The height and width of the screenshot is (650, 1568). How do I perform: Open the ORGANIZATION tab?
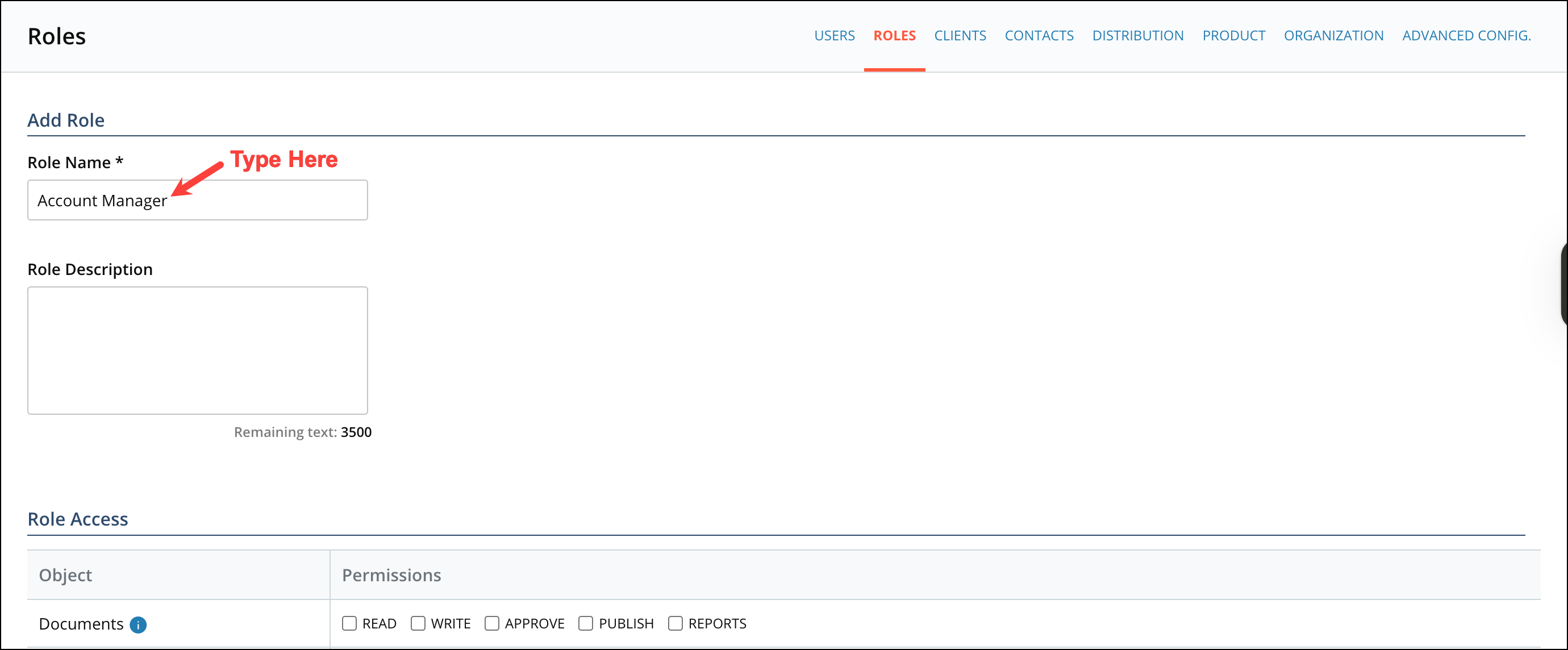click(1334, 35)
